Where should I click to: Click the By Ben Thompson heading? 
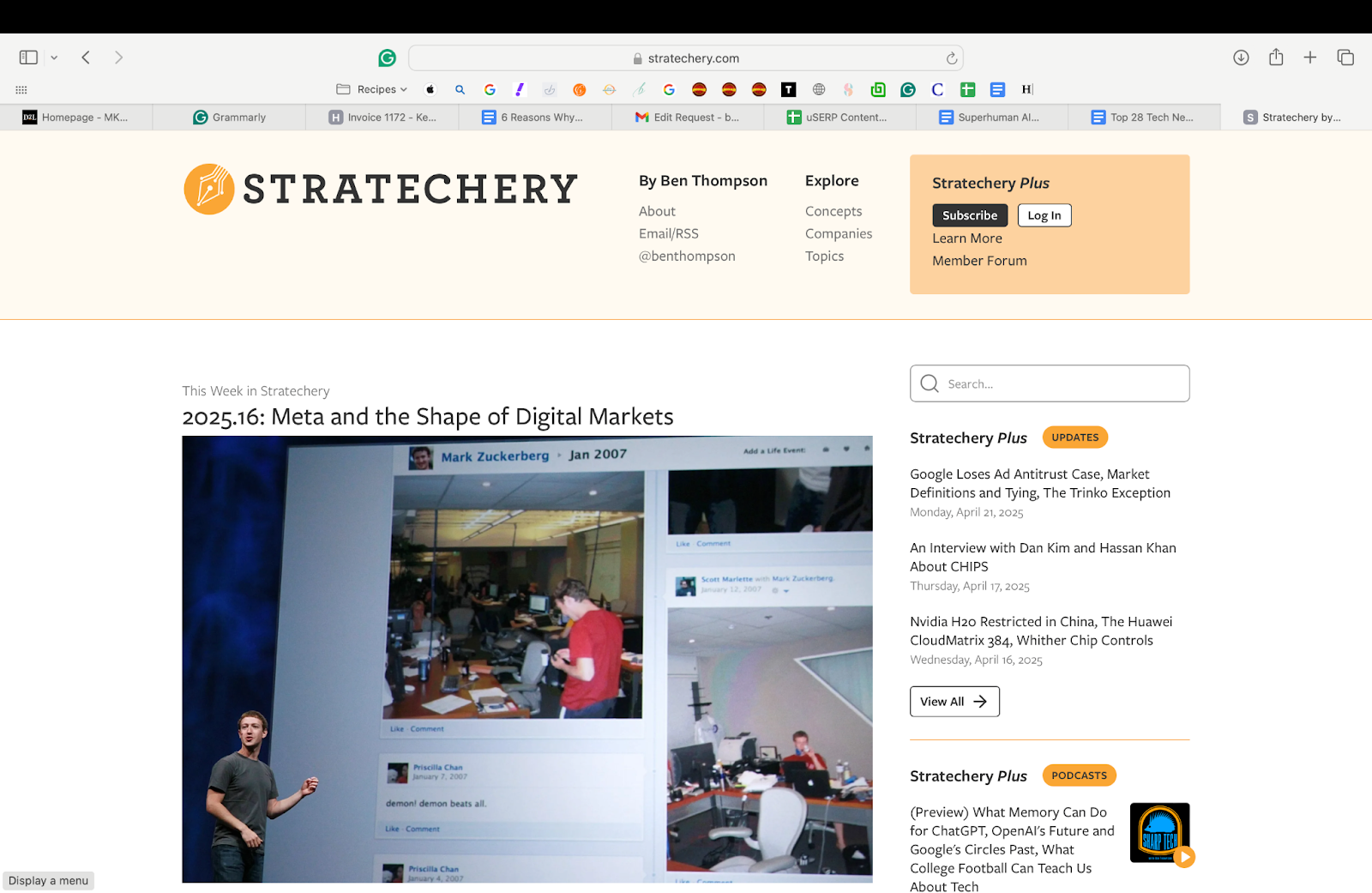(x=703, y=181)
